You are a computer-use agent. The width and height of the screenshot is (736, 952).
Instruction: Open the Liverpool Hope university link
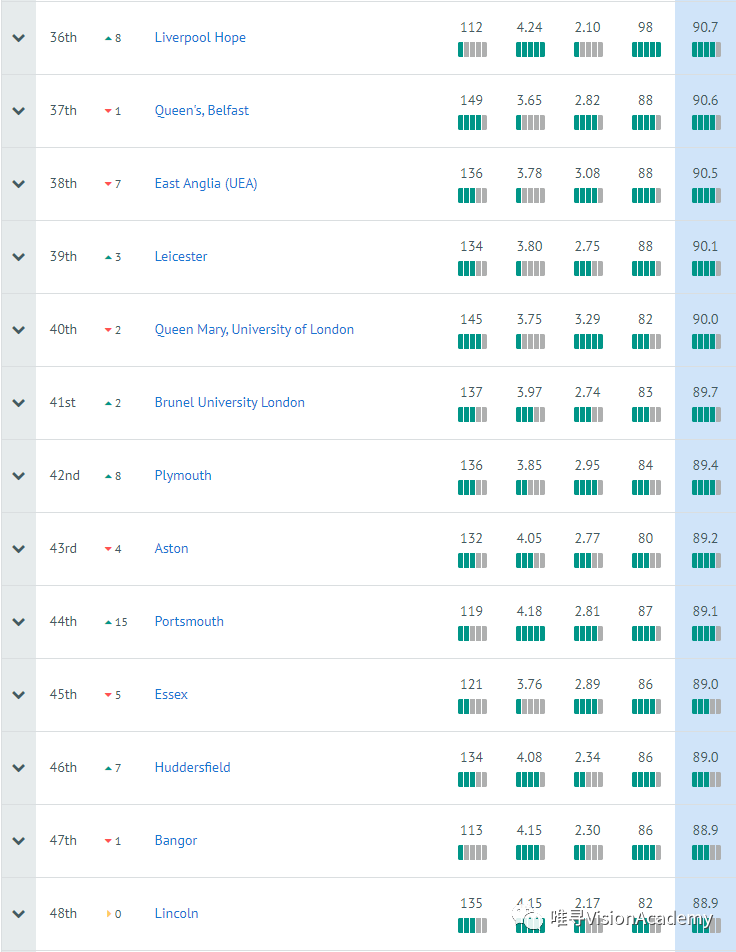coord(200,38)
